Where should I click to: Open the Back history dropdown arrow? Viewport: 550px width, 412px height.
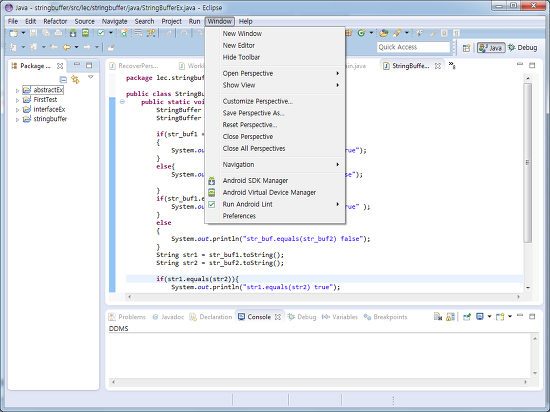[x=76, y=47]
